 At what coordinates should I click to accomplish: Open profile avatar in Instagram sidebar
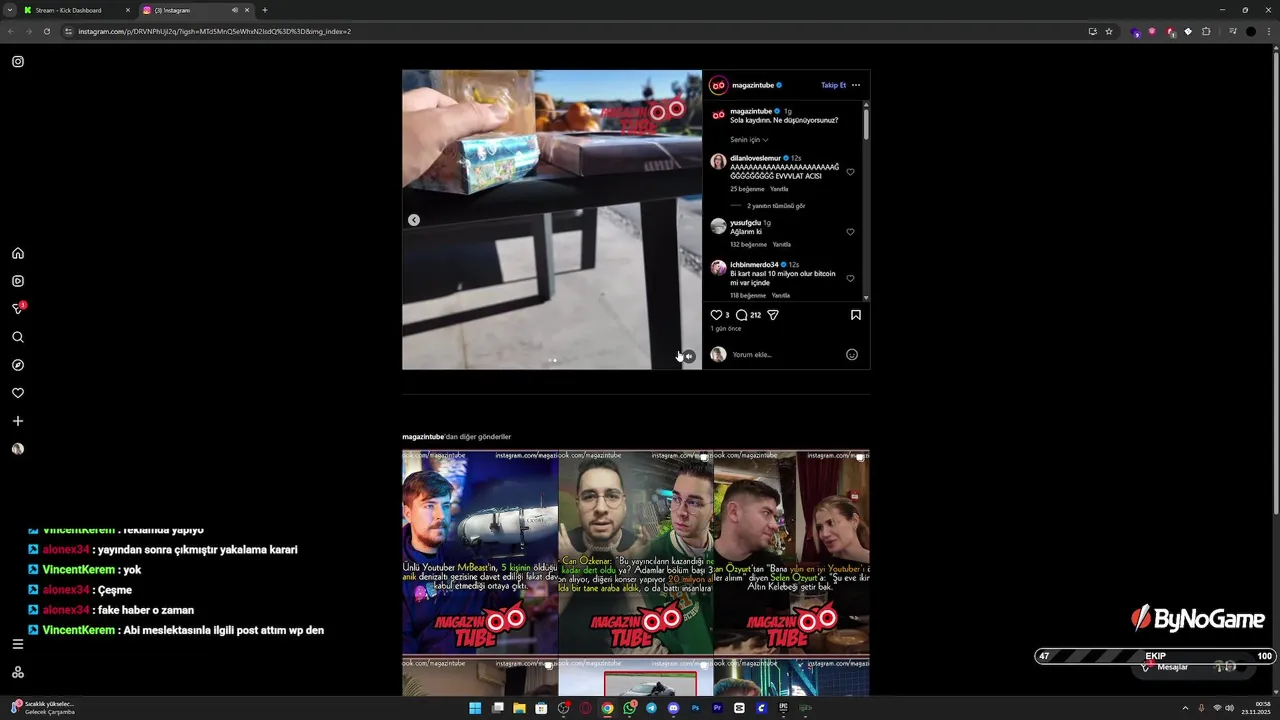point(18,449)
